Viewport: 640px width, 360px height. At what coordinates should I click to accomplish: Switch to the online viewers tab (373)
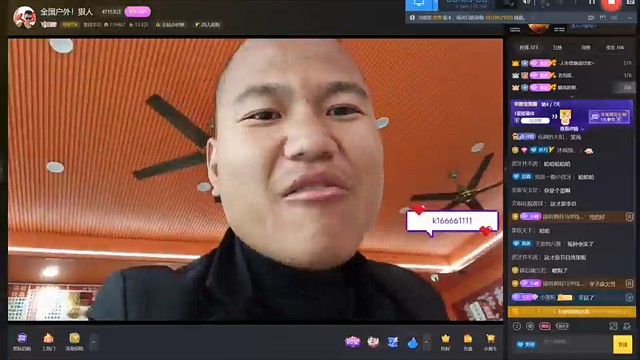(529, 47)
